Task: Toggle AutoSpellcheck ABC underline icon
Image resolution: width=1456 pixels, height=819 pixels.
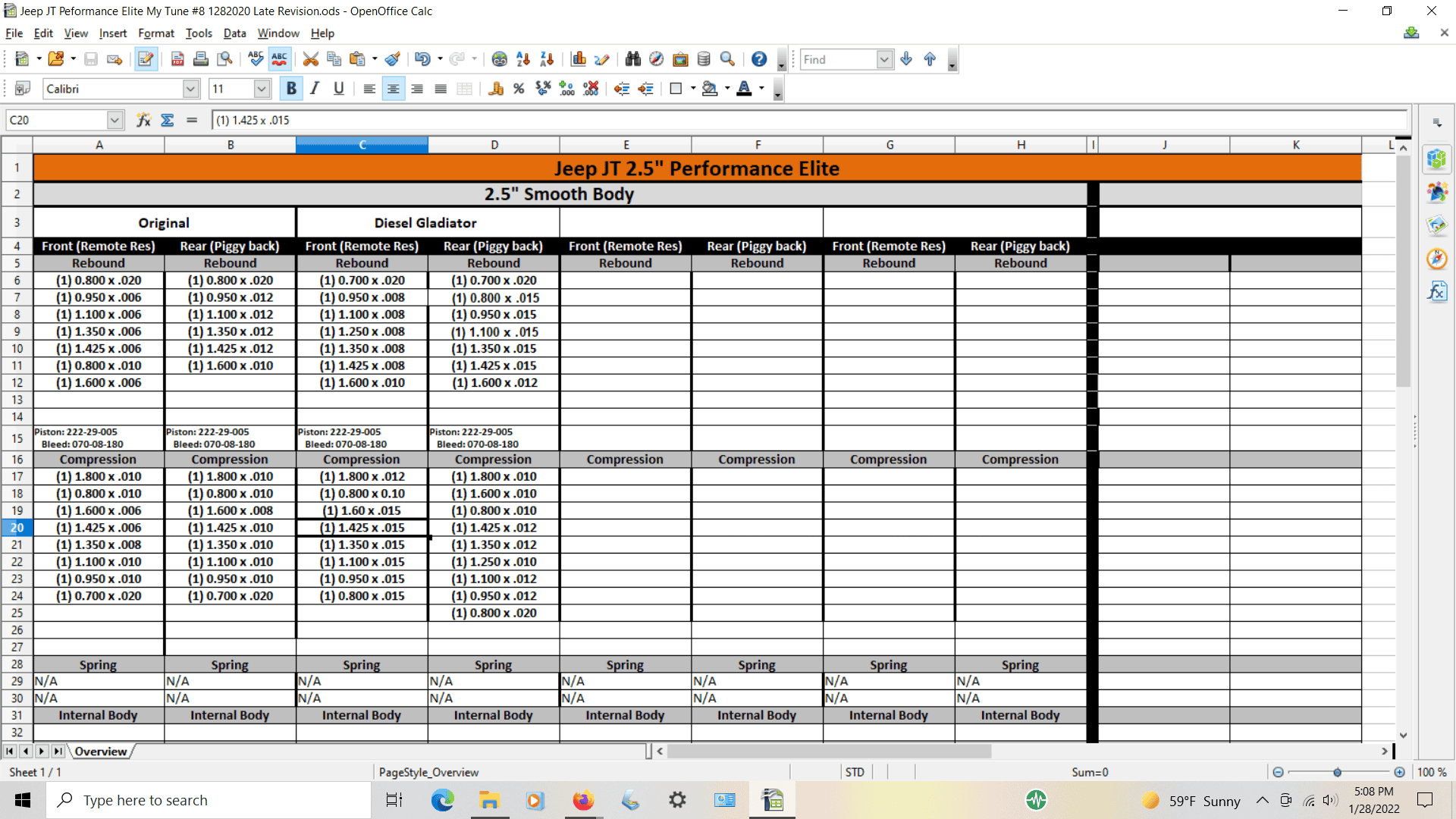Action: [x=279, y=59]
